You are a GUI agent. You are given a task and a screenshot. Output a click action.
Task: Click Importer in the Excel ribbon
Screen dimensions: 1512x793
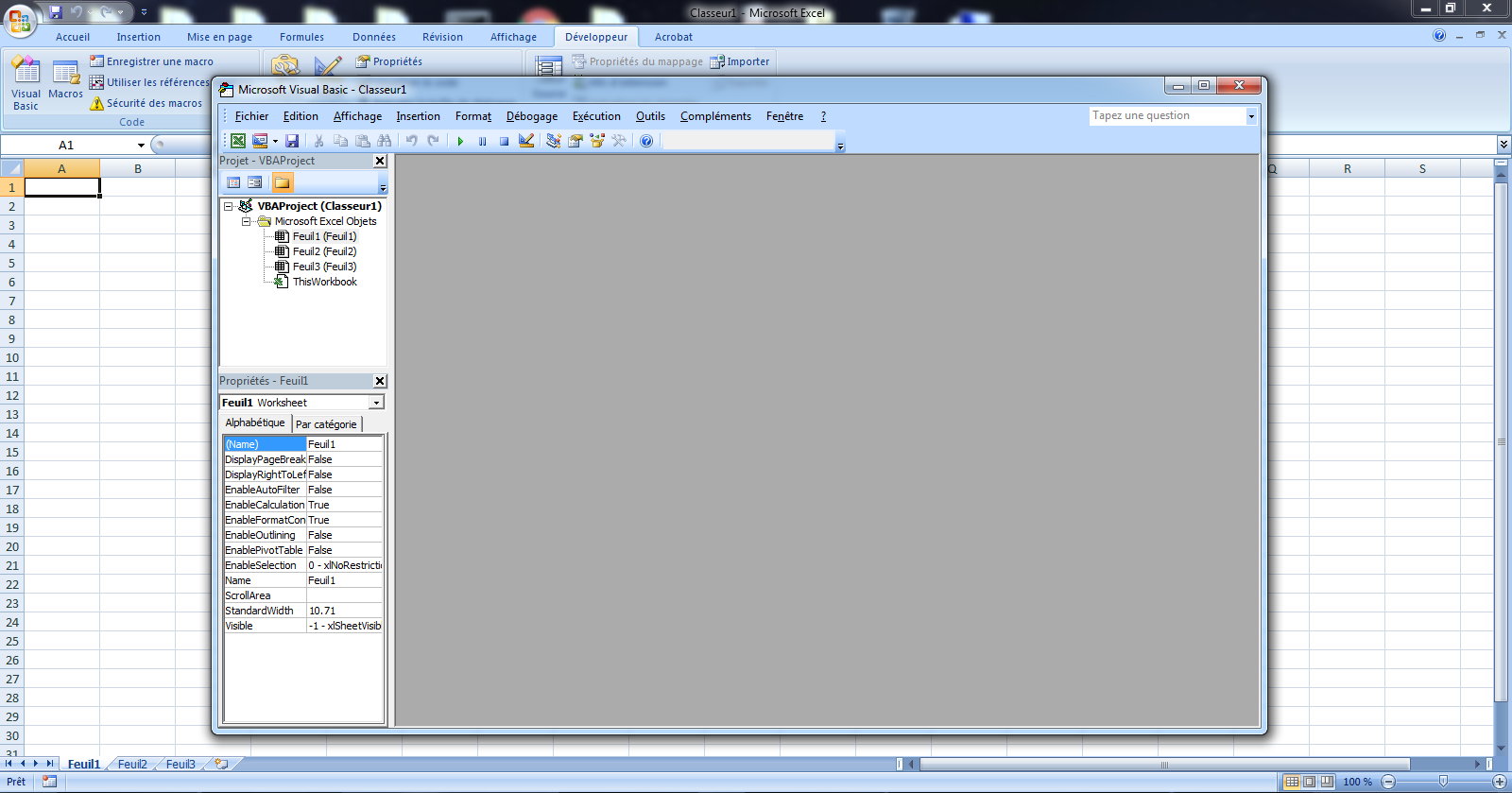740,61
